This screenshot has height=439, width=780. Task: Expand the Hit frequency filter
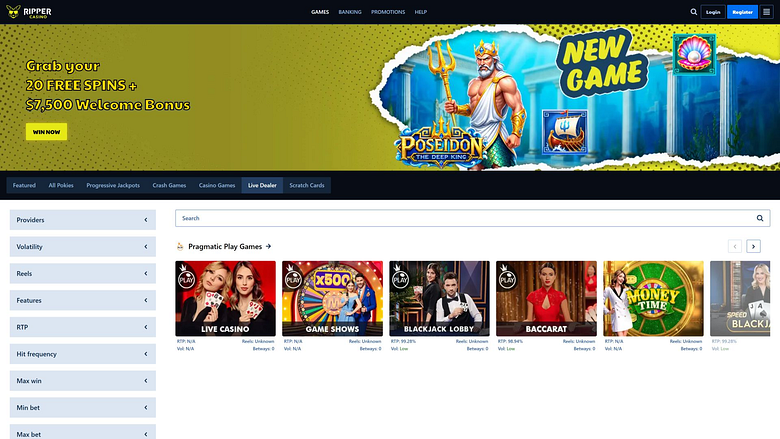click(x=83, y=354)
